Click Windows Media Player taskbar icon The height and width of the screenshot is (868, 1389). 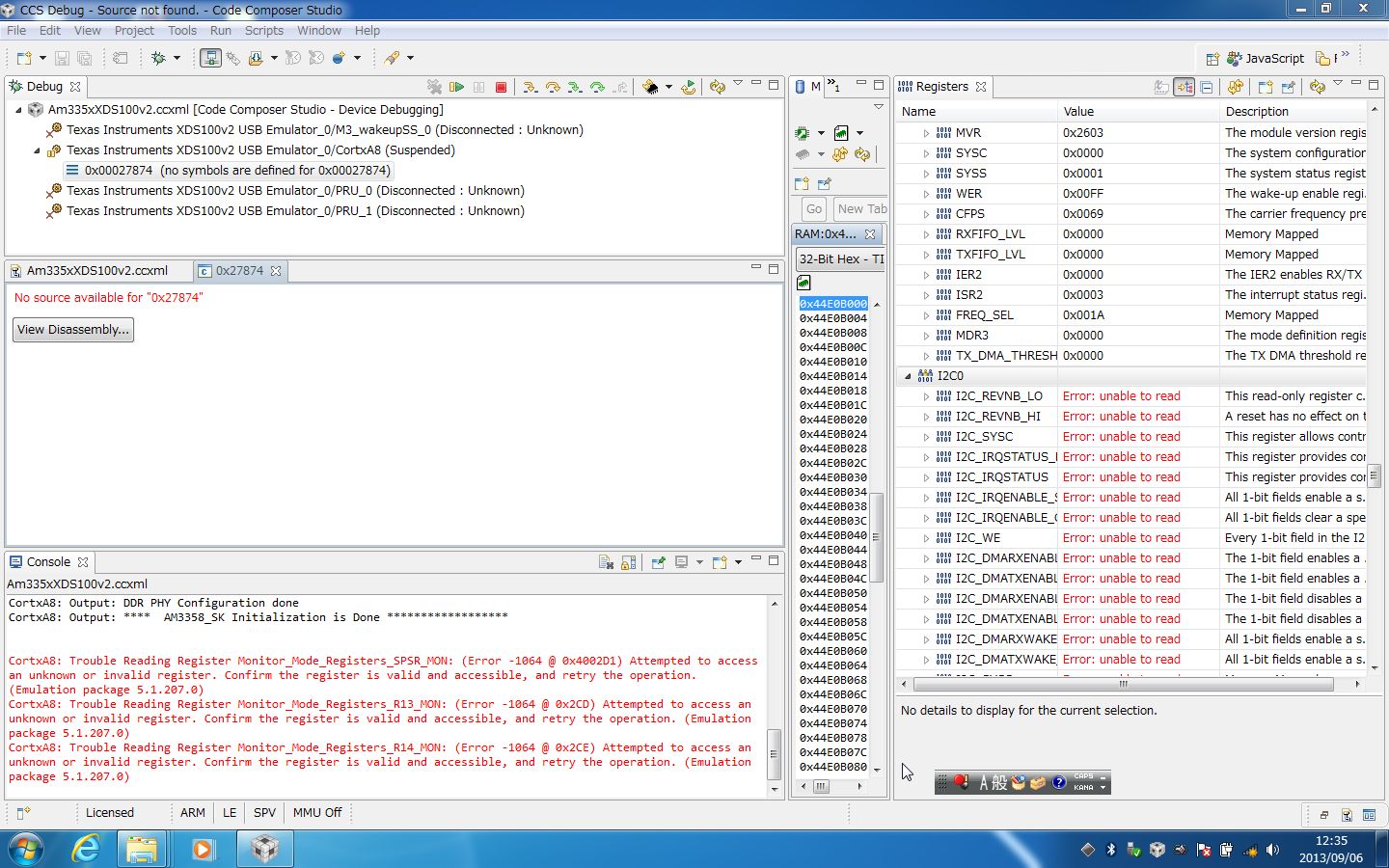click(x=203, y=849)
